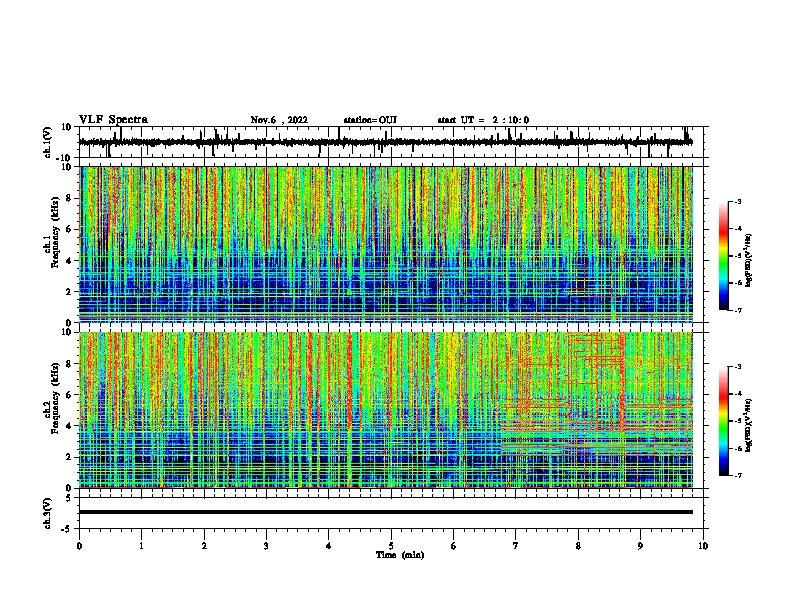Click the ch.1 voltage waveform trace
The height and width of the screenshot is (612, 792).
[385, 142]
